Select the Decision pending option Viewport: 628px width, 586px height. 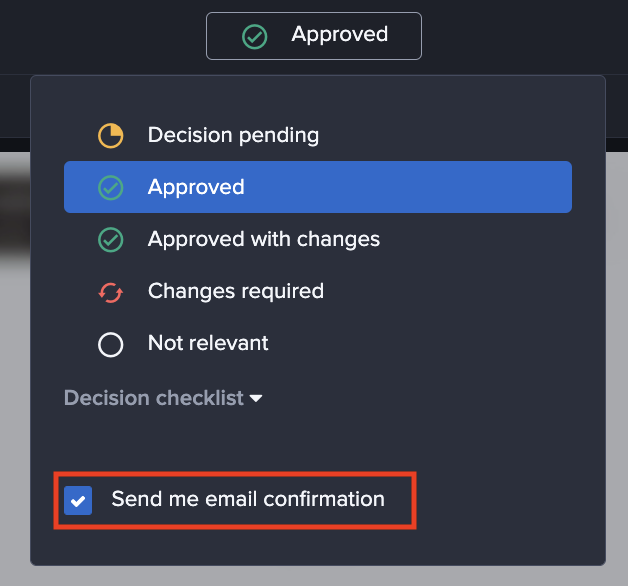click(x=233, y=135)
